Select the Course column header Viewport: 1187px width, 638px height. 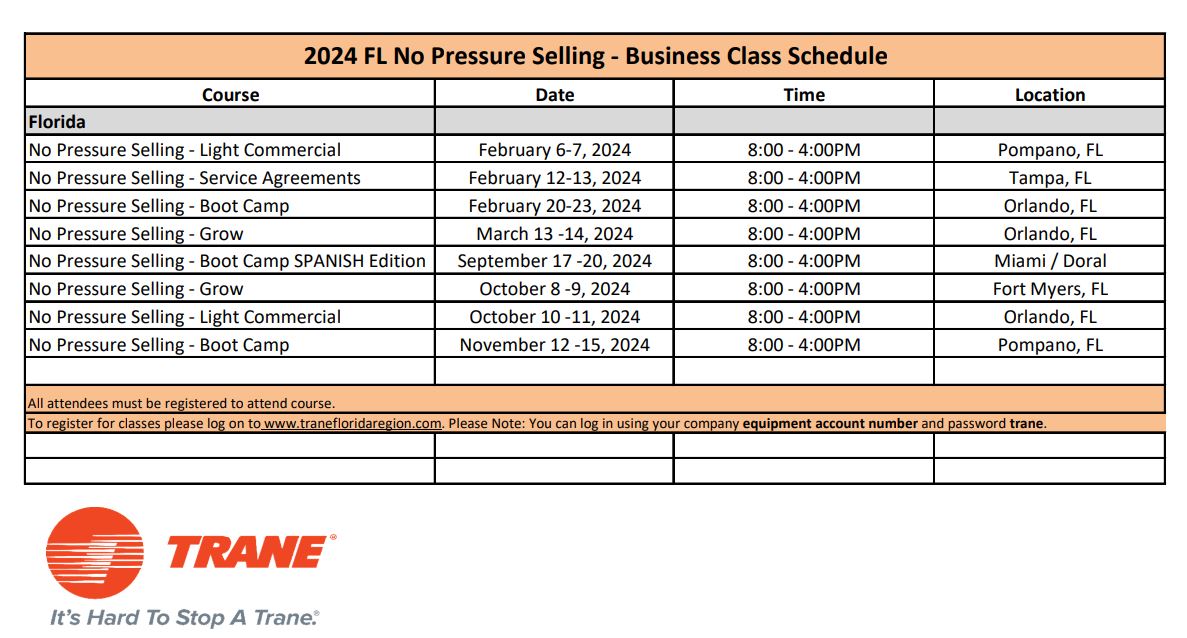(230, 95)
